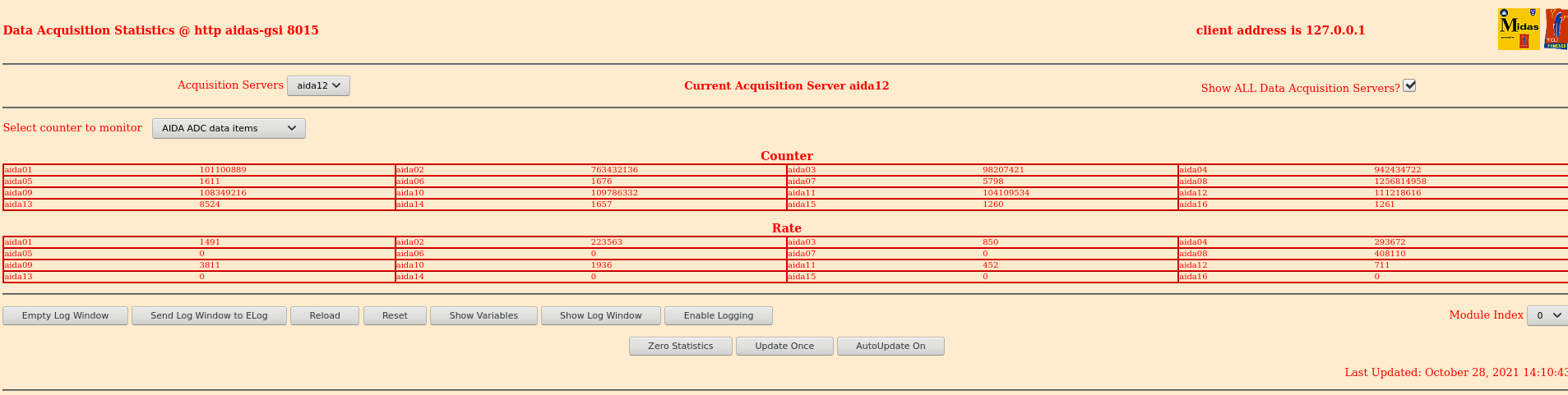The image size is (1568, 395).
Task: Click client address is 127.0.0.1 text
Action: pyautogui.click(x=1281, y=30)
